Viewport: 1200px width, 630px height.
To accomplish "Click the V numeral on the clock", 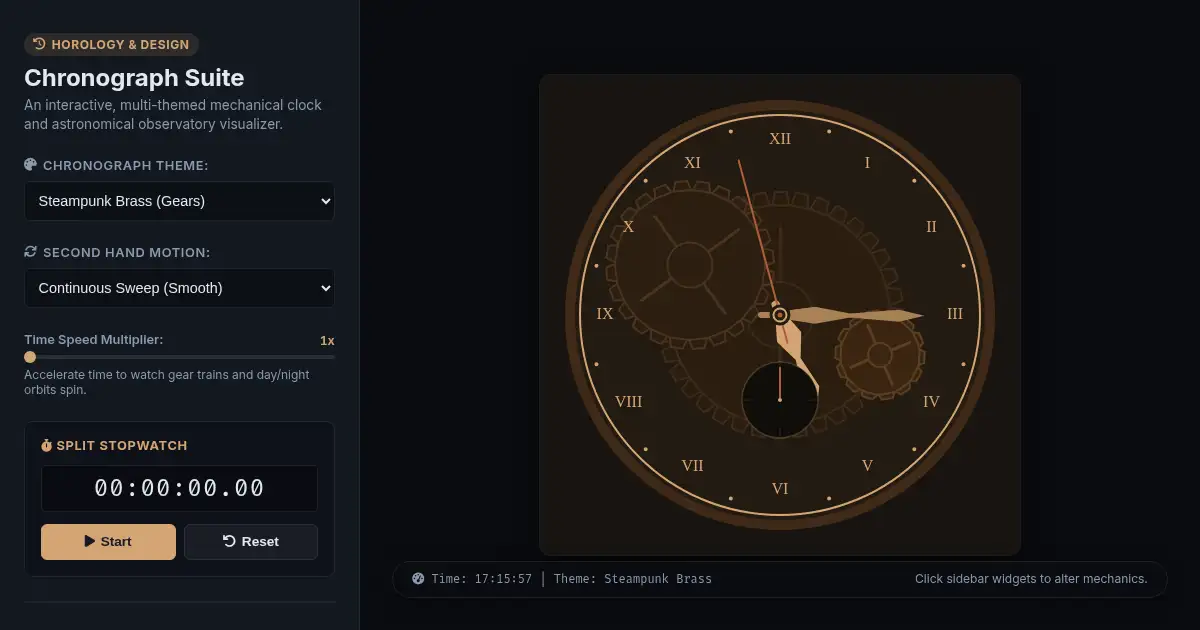I will point(867,466).
